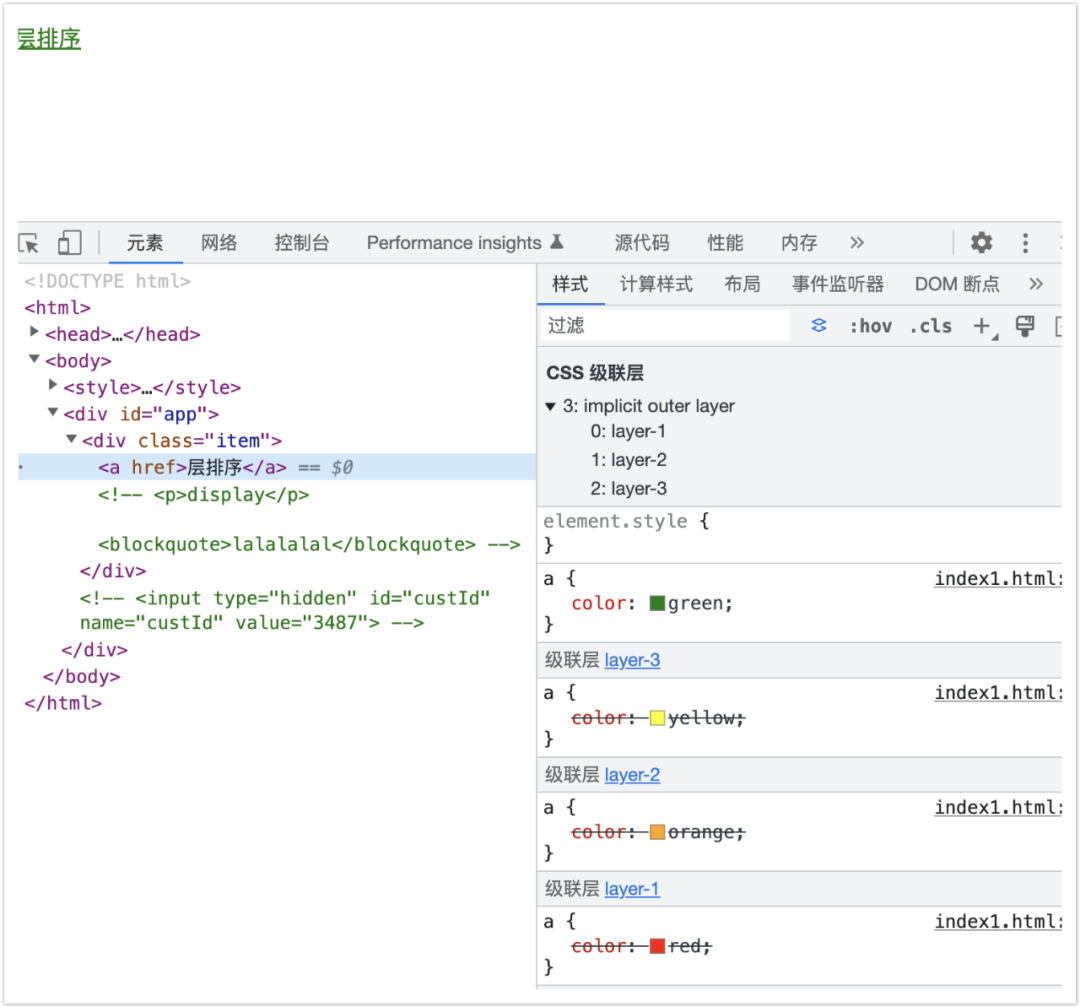Switch to the 性能 tab
The height and width of the screenshot is (1007, 1080).
point(725,242)
